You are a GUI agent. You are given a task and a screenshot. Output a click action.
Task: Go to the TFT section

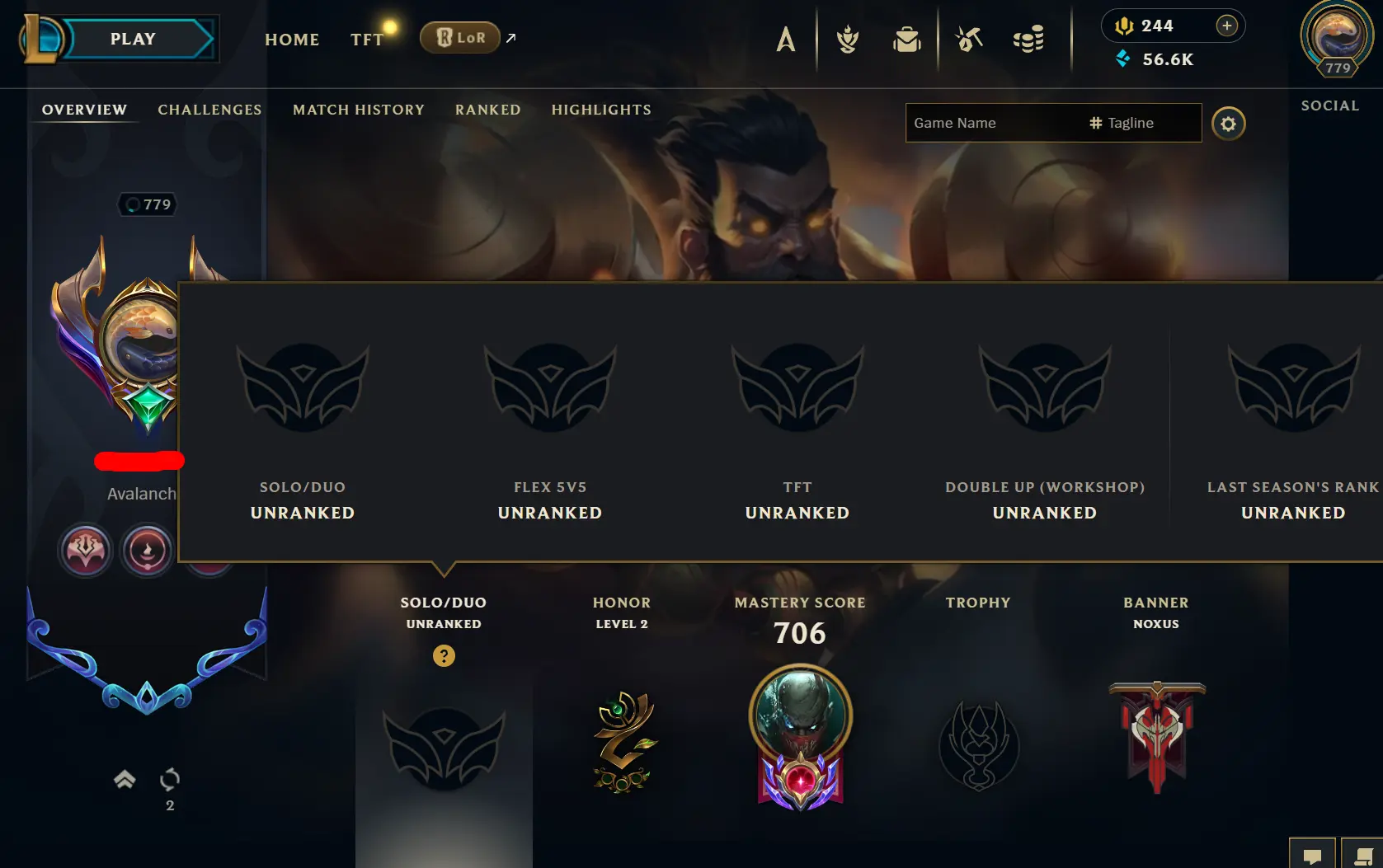[367, 40]
